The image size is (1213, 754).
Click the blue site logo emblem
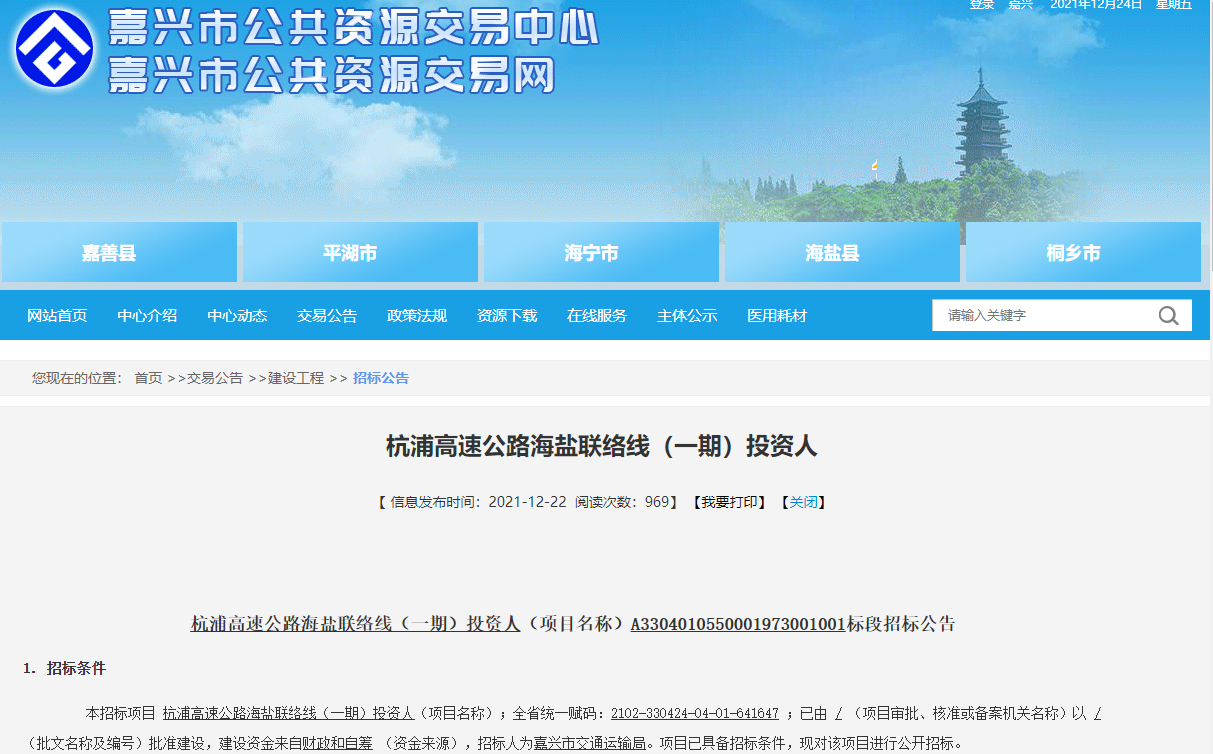(54, 48)
